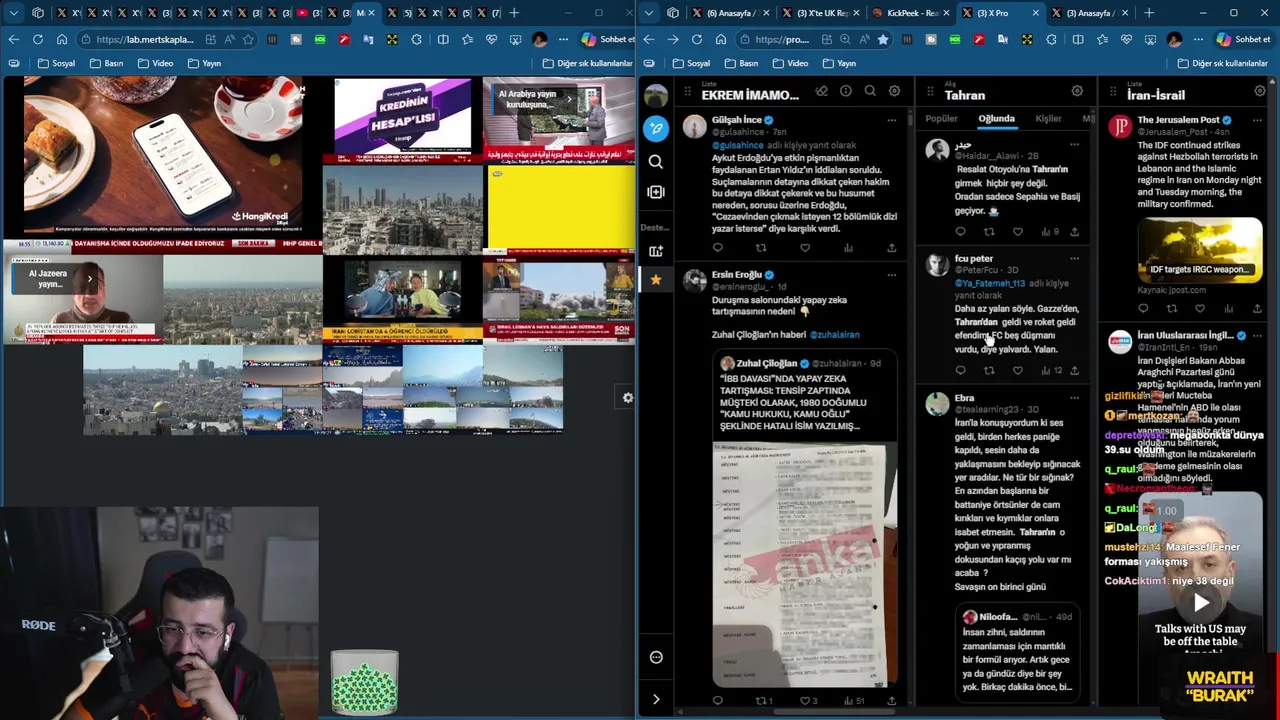Reply to Gülşah İnce's post
Viewport: 1280px width, 720px height.
coord(717,248)
